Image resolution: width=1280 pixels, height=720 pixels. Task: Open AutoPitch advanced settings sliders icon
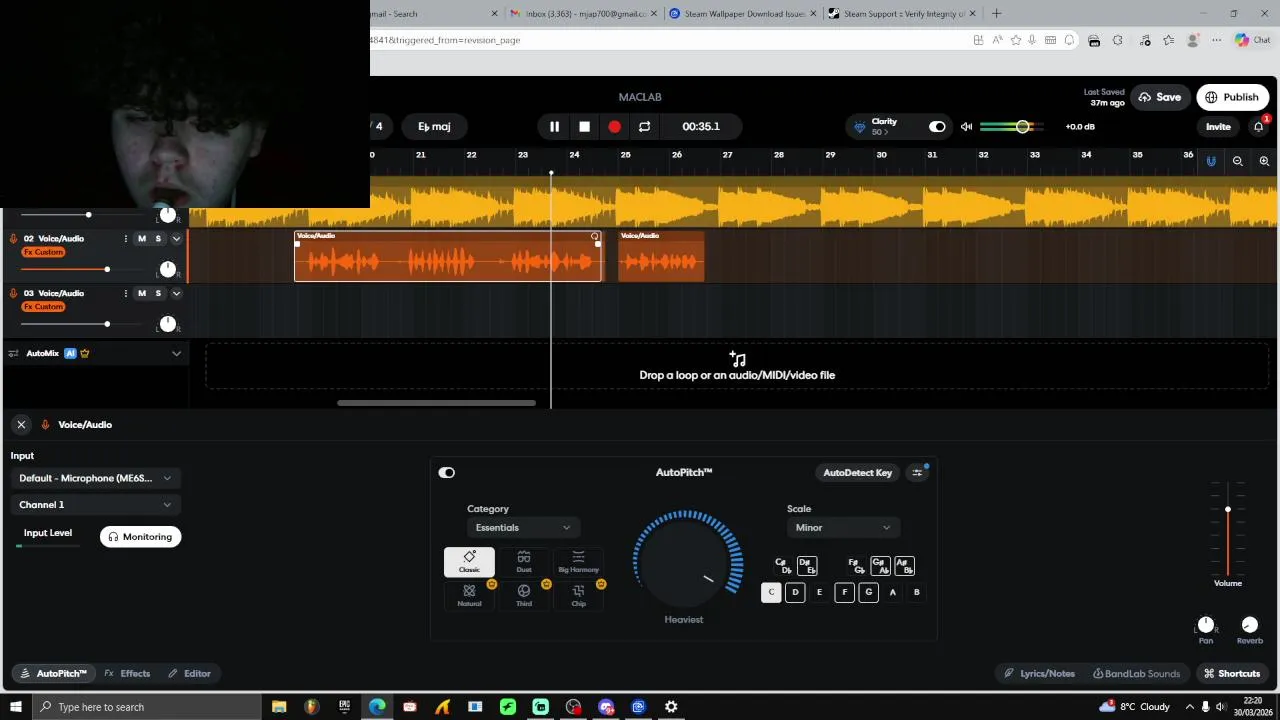[917, 473]
